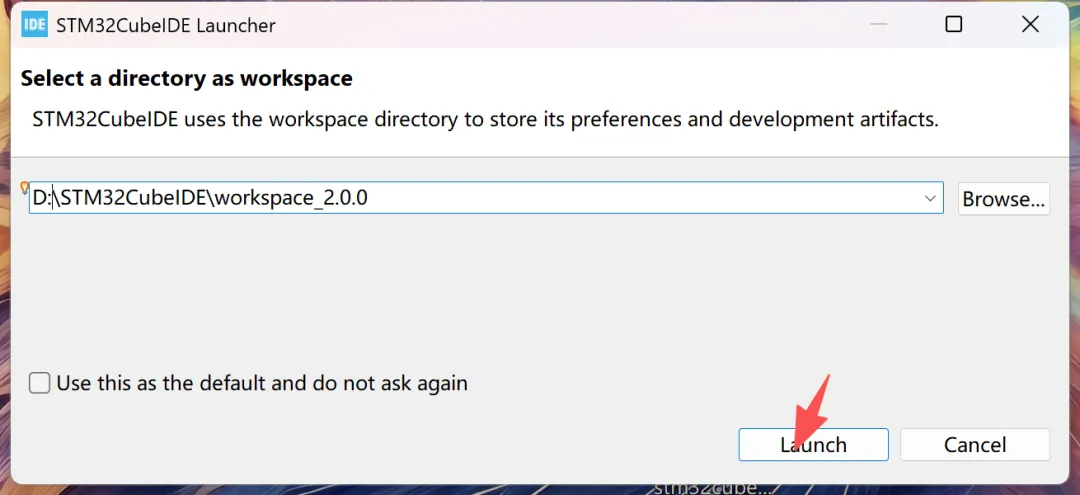
Task: Click the content assist lightbulb icon
Action: tap(24, 187)
